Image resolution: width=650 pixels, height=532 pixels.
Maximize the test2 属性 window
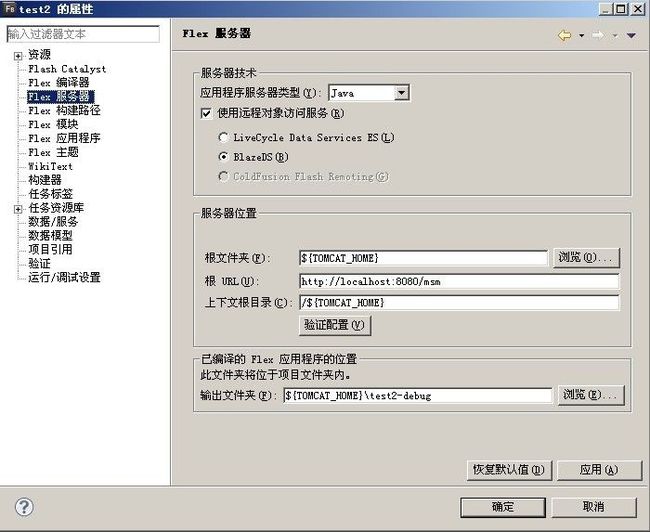coord(621,9)
